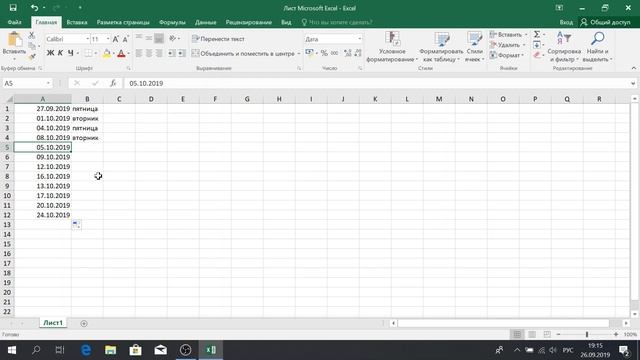Switch to the Формулы tab
This screenshot has width=640, height=360.
coord(172,22)
